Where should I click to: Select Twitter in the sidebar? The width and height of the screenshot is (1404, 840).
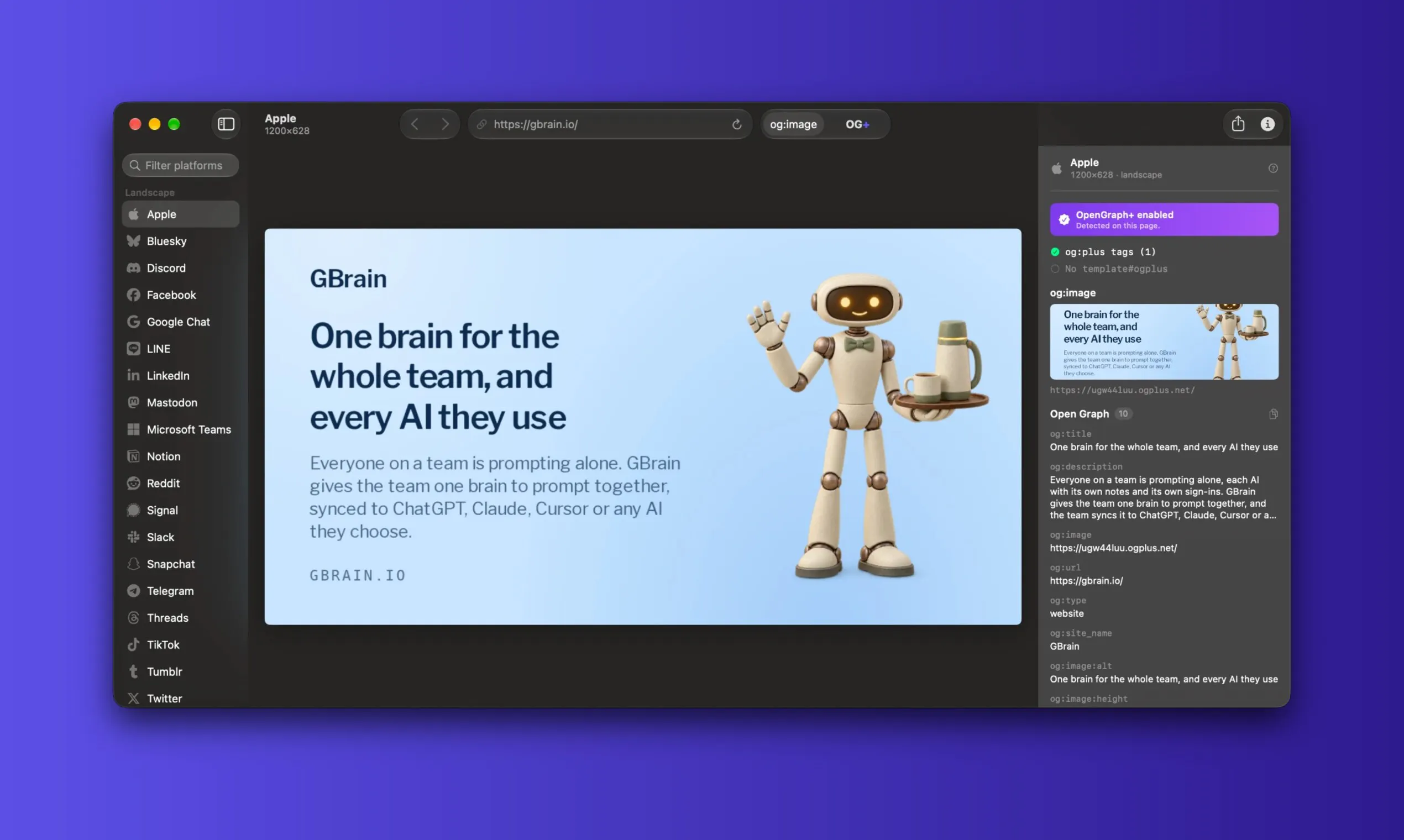pyautogui.click(x=181, y=698)
